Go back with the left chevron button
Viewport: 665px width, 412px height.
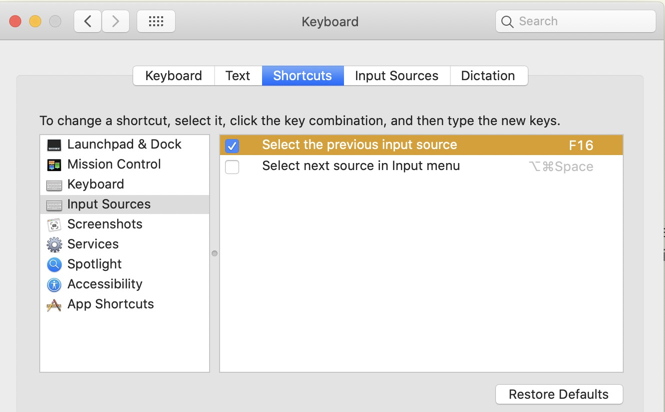pos(88,21)
